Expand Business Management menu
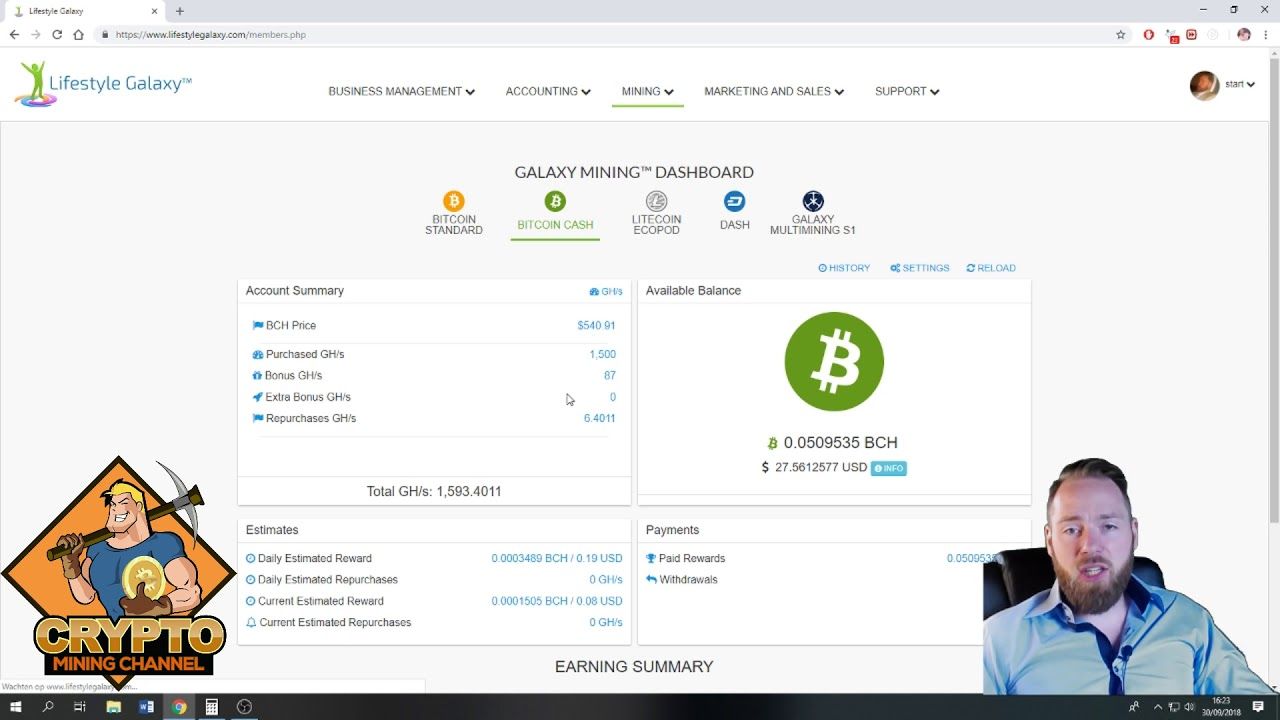Image resolution: width=1280 pixels, height=720 pixels. click(402, 91)
